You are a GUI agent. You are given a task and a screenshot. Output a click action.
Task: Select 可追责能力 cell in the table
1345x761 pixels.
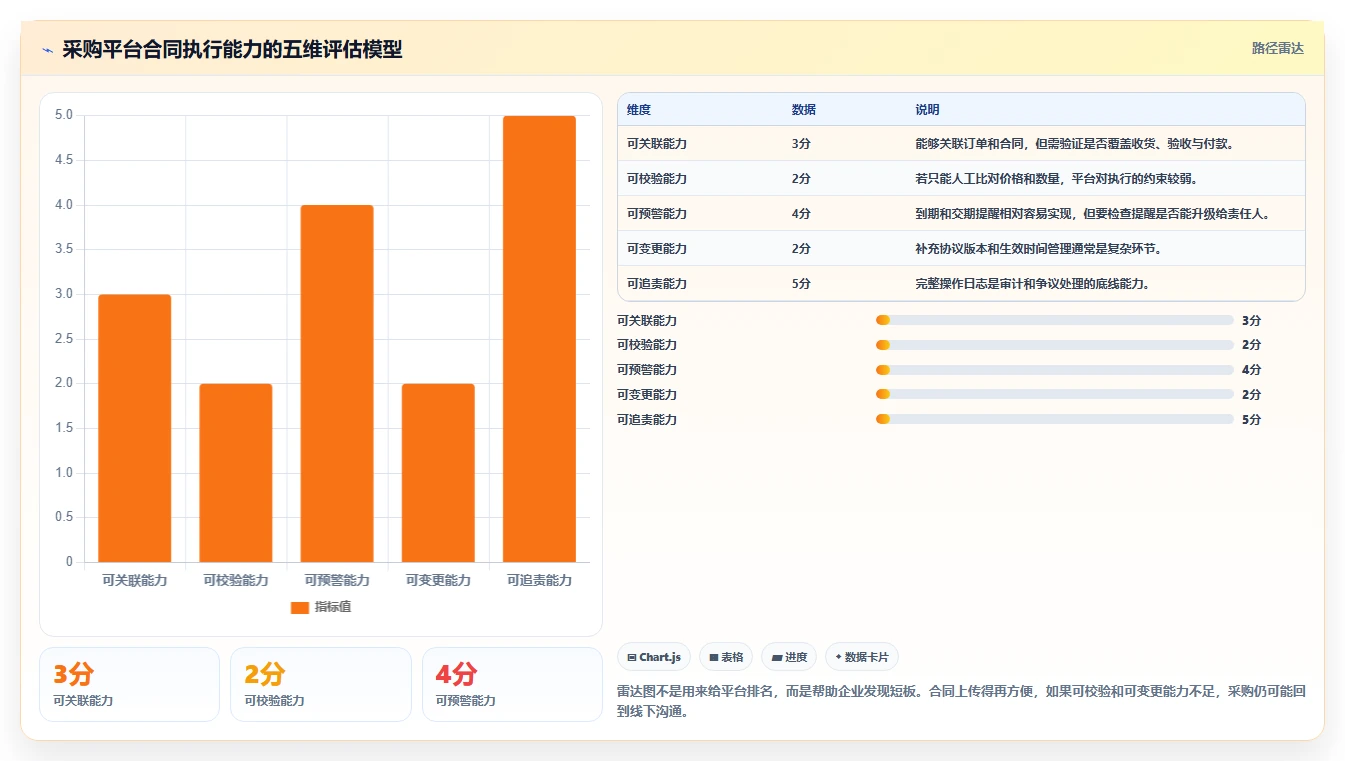point(657,284)
